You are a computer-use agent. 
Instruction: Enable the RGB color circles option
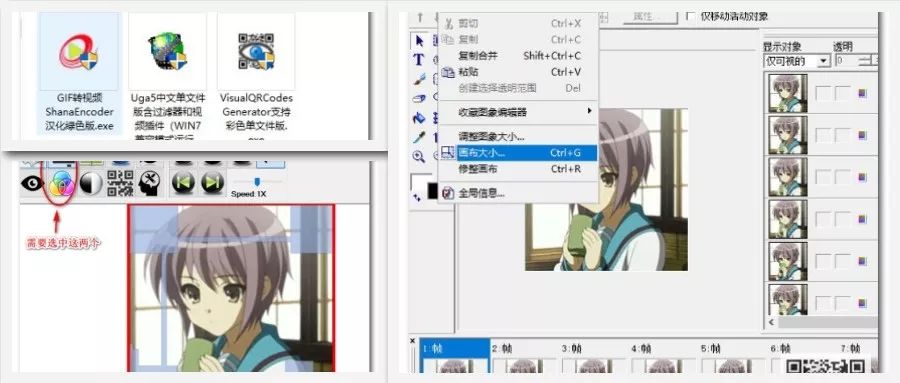point(61,184)
